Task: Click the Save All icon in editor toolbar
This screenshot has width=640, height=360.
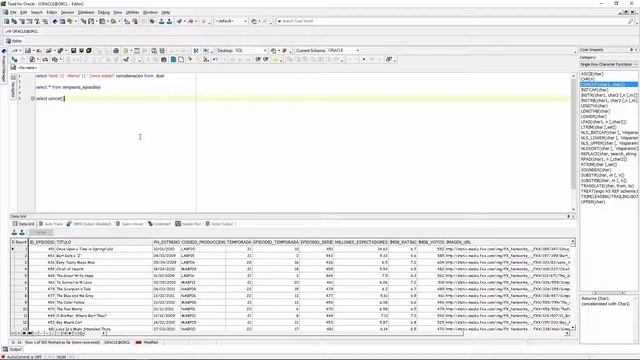Action: pos(89,51)
